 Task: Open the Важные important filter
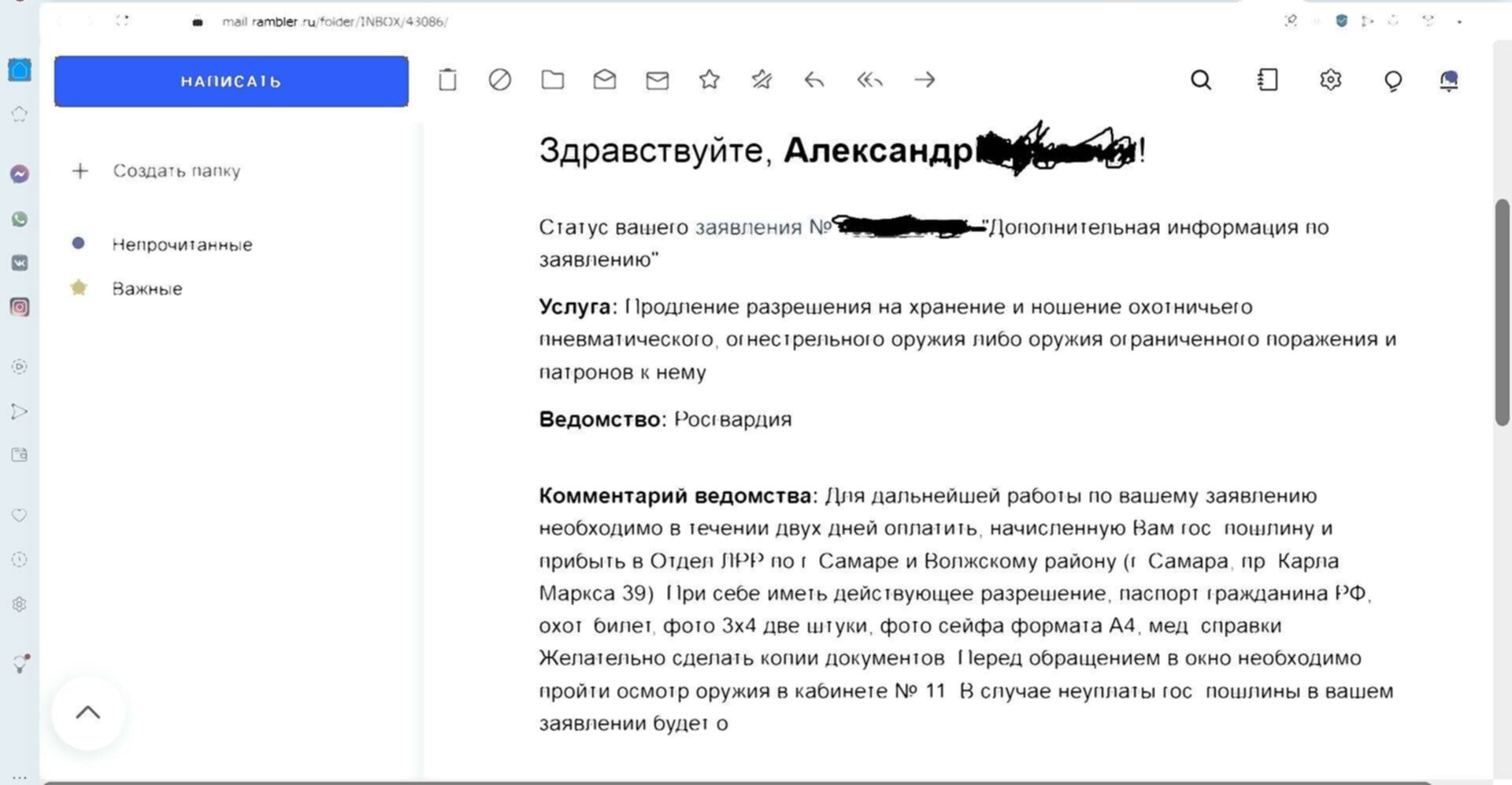point(147,289)
